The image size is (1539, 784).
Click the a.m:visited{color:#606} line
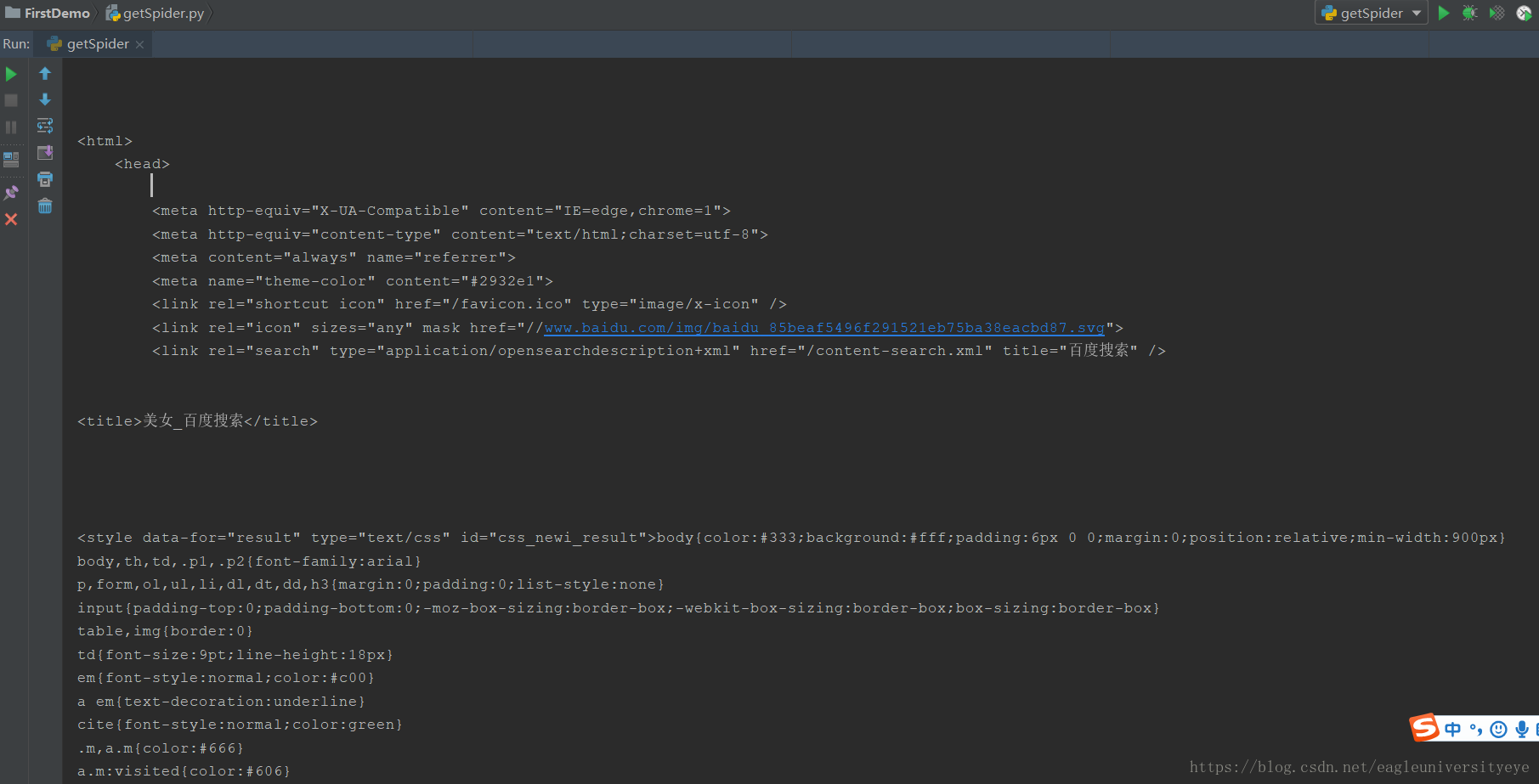pos(184,771)
